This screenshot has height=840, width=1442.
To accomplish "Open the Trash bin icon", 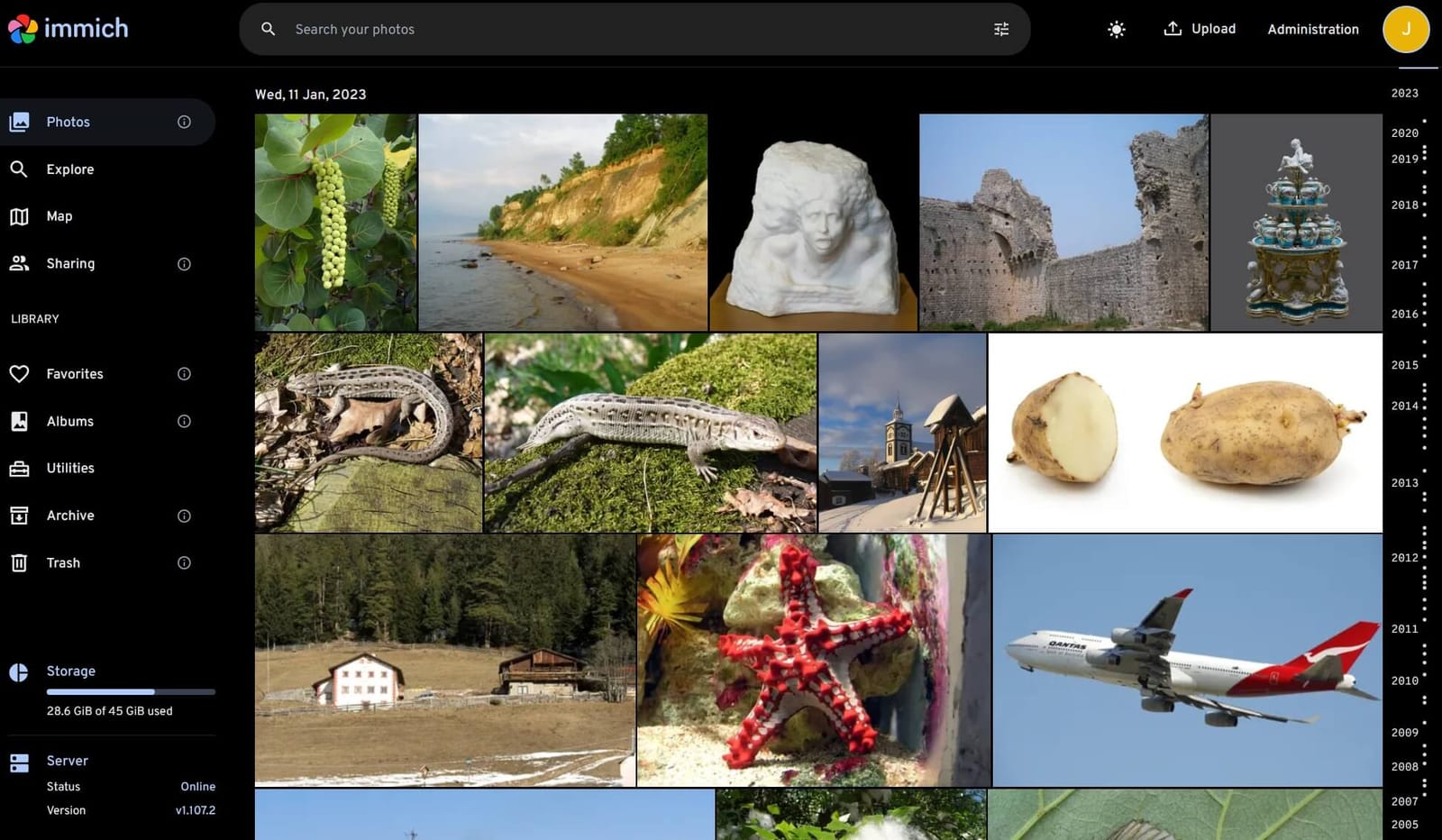I will [x=20, y=562].
